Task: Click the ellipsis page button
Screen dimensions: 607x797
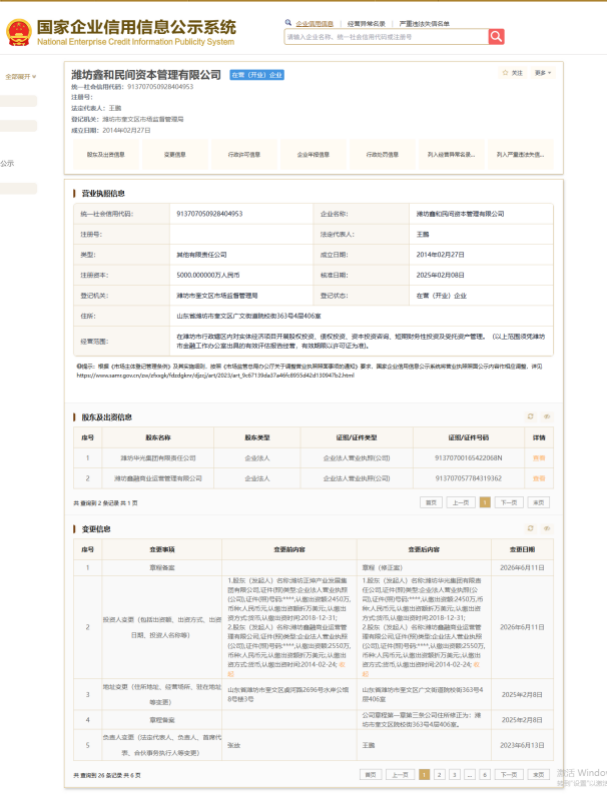Action: 470,775
